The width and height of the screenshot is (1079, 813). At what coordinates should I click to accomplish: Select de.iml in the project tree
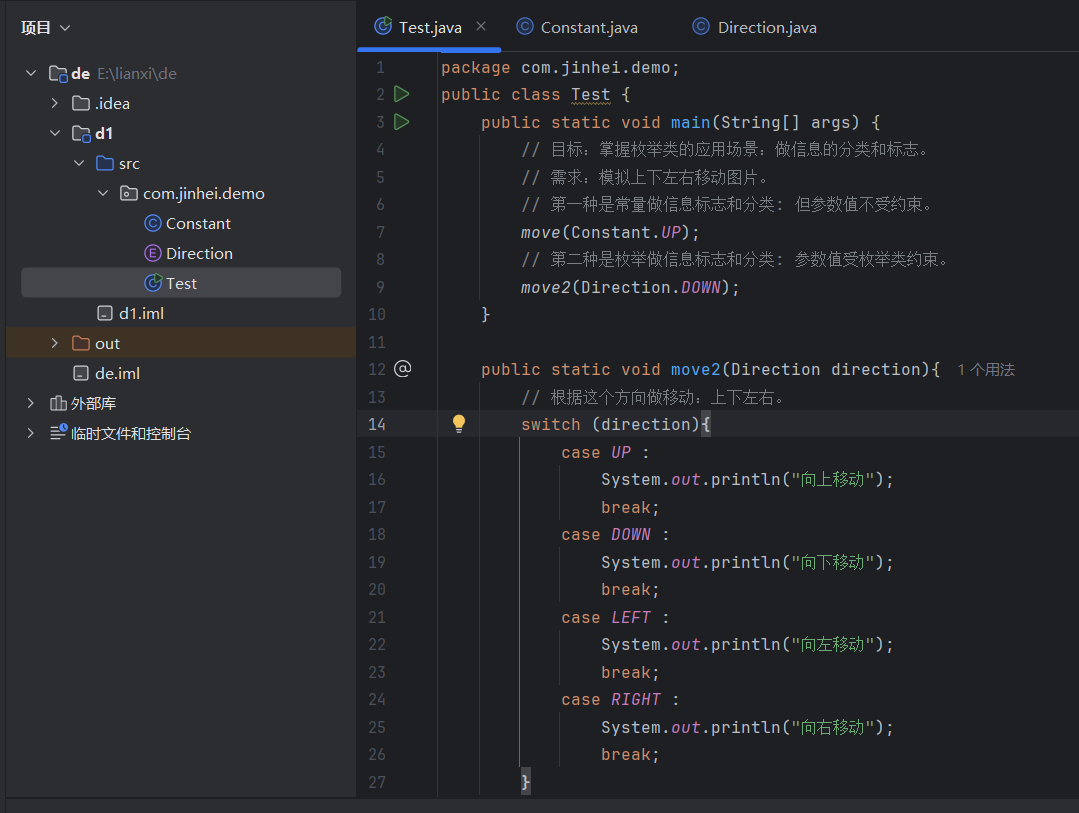coord(117,373)
